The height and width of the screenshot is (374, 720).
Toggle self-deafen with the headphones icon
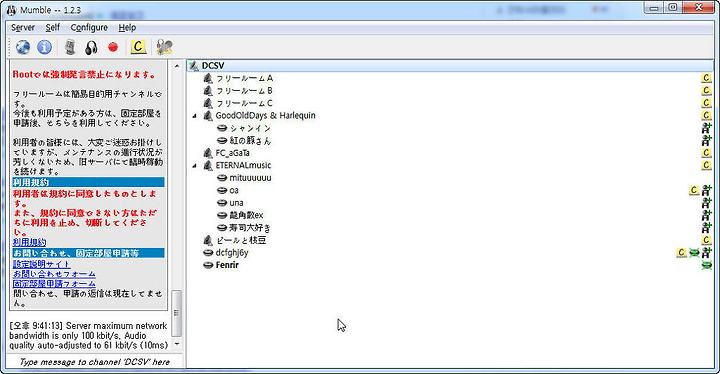[x=91, y=47]
